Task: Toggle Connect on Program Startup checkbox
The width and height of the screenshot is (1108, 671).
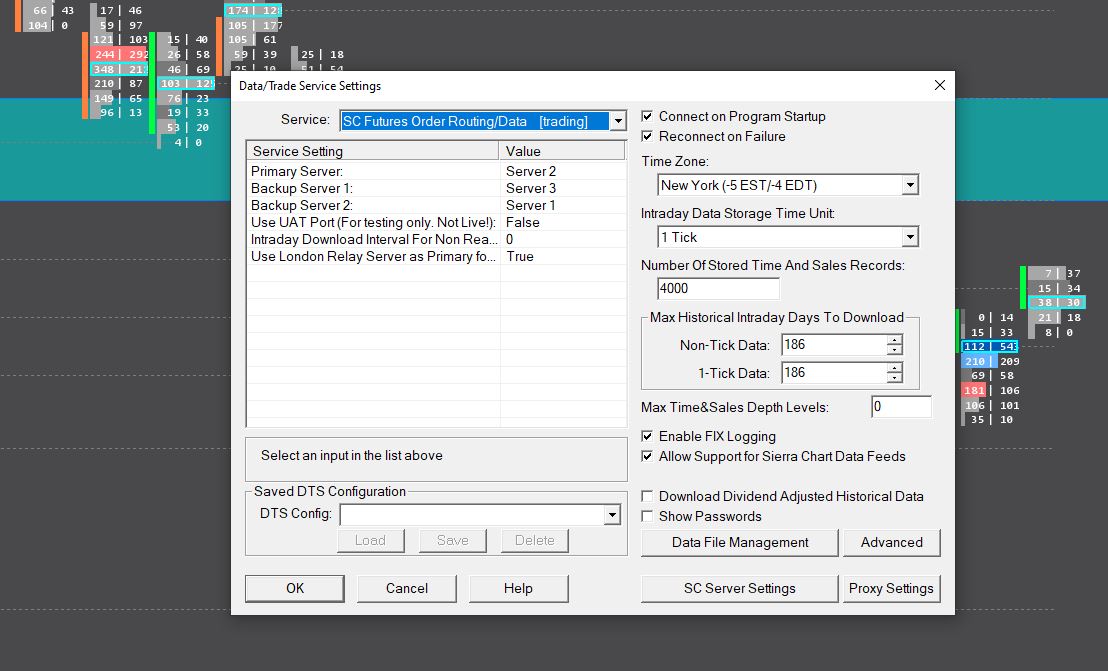Action: pos(647,116)
